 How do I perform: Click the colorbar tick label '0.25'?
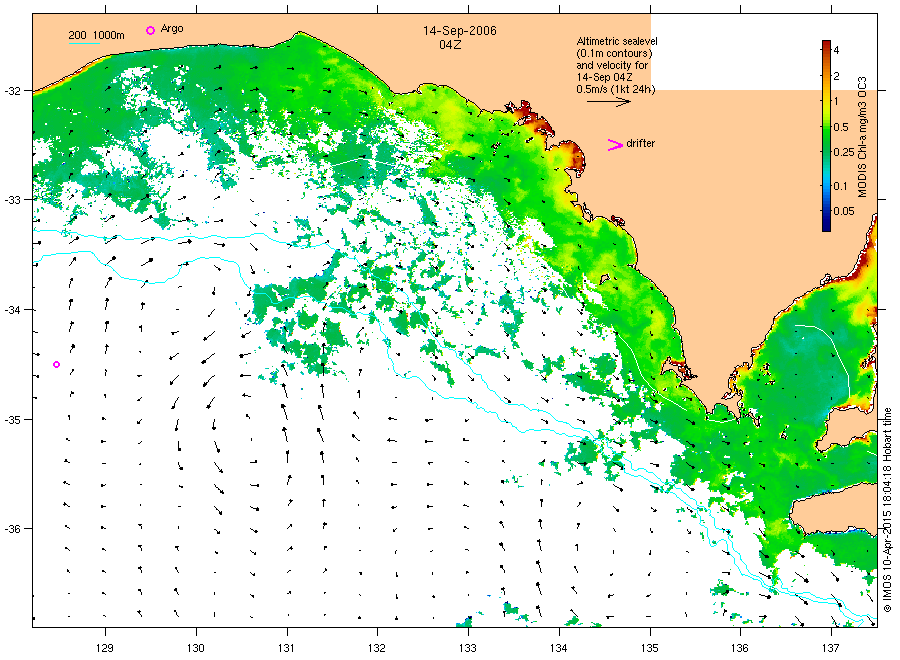pyautogui.click(x=844, y=152)
